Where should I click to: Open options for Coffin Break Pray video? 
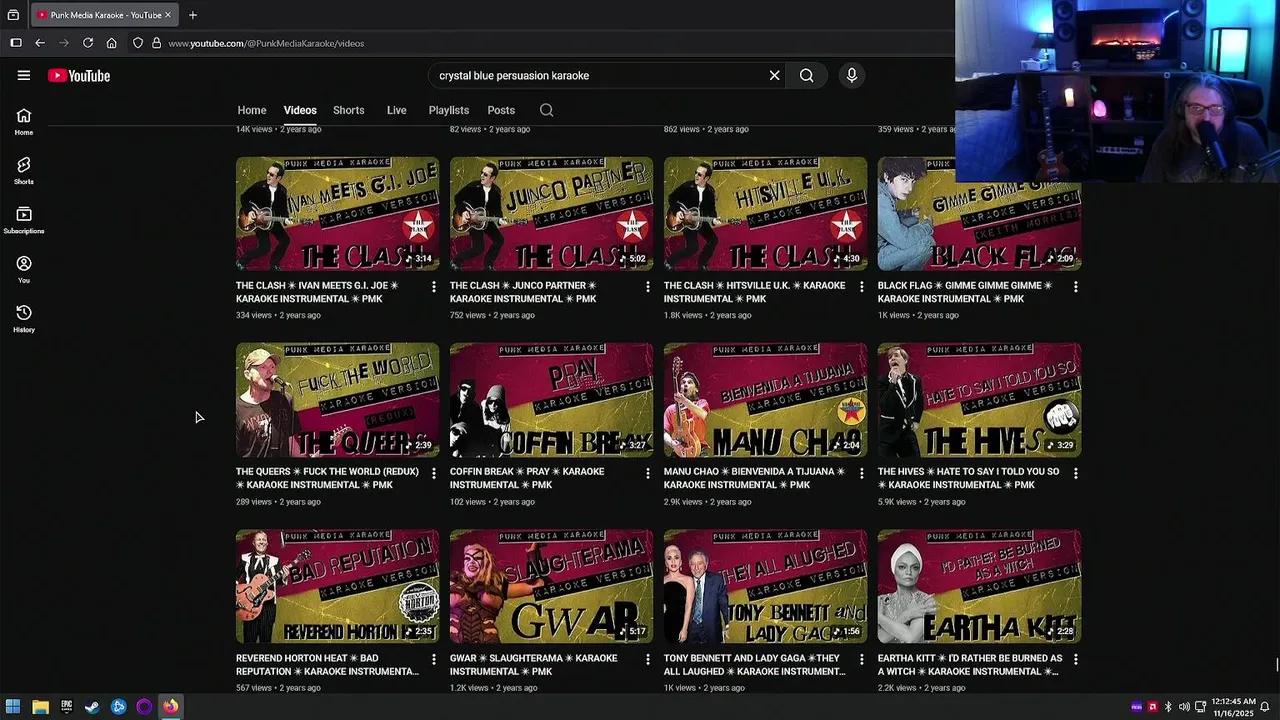(x=647, y=473)
